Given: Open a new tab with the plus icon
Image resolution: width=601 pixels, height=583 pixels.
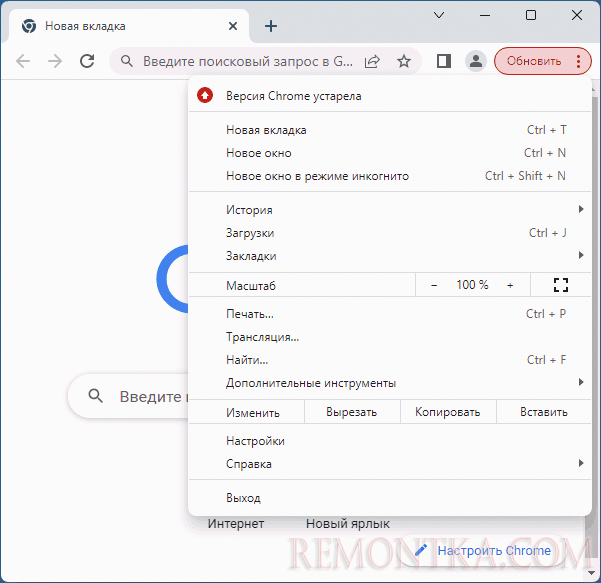Looking at the screenshot, I should [x=271, y=26].
